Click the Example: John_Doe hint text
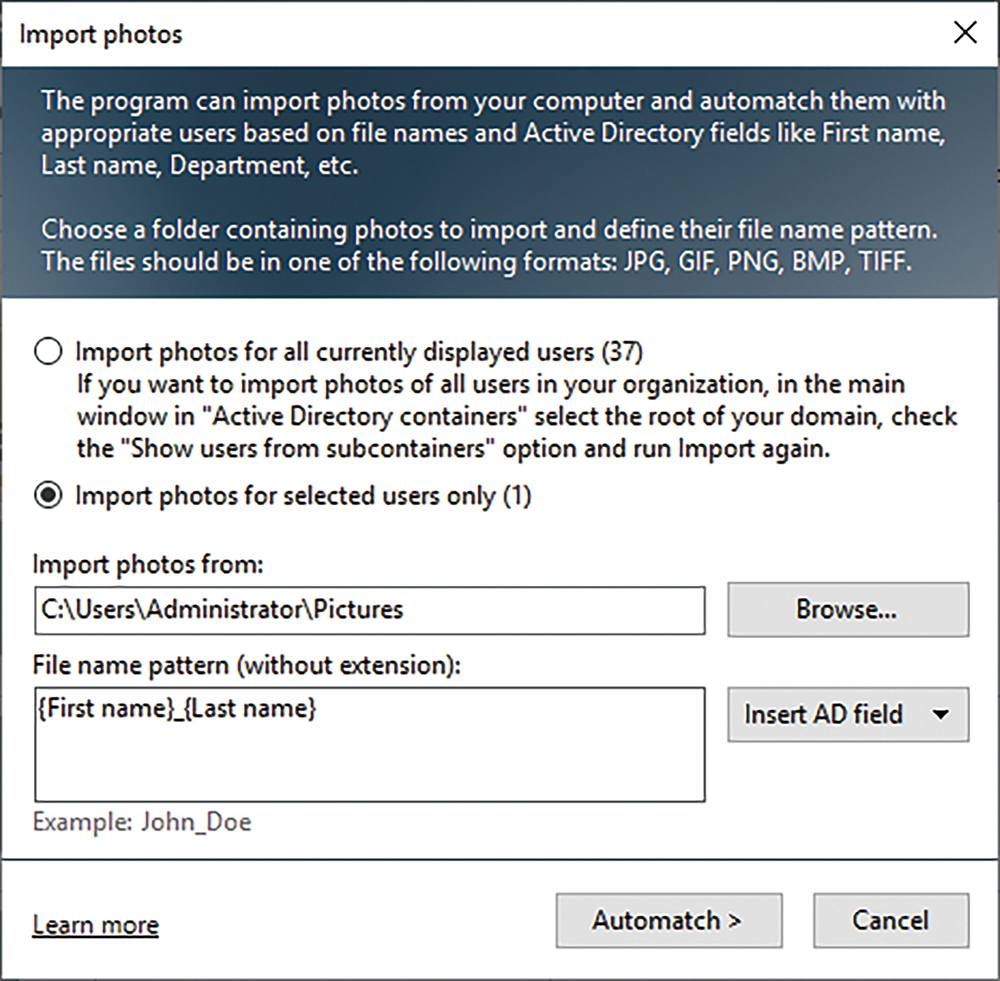 142,822
